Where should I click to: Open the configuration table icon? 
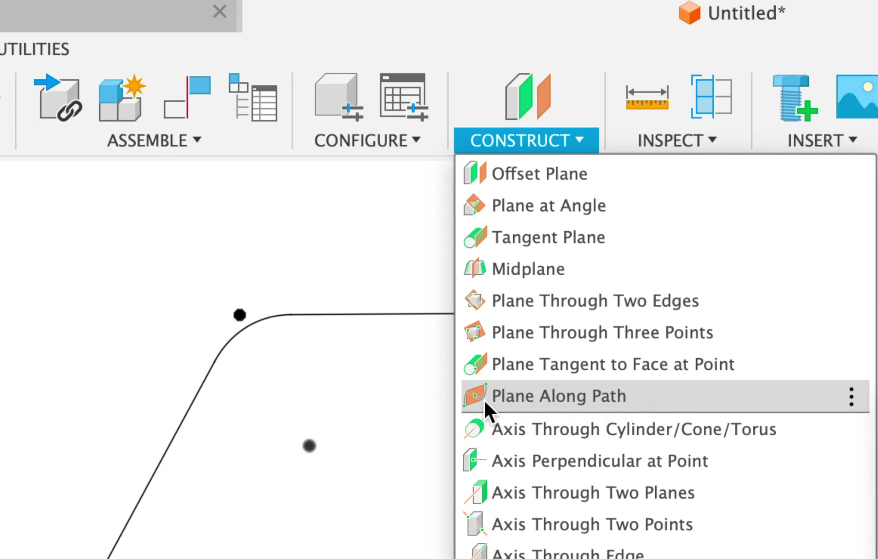pos(403,98)
